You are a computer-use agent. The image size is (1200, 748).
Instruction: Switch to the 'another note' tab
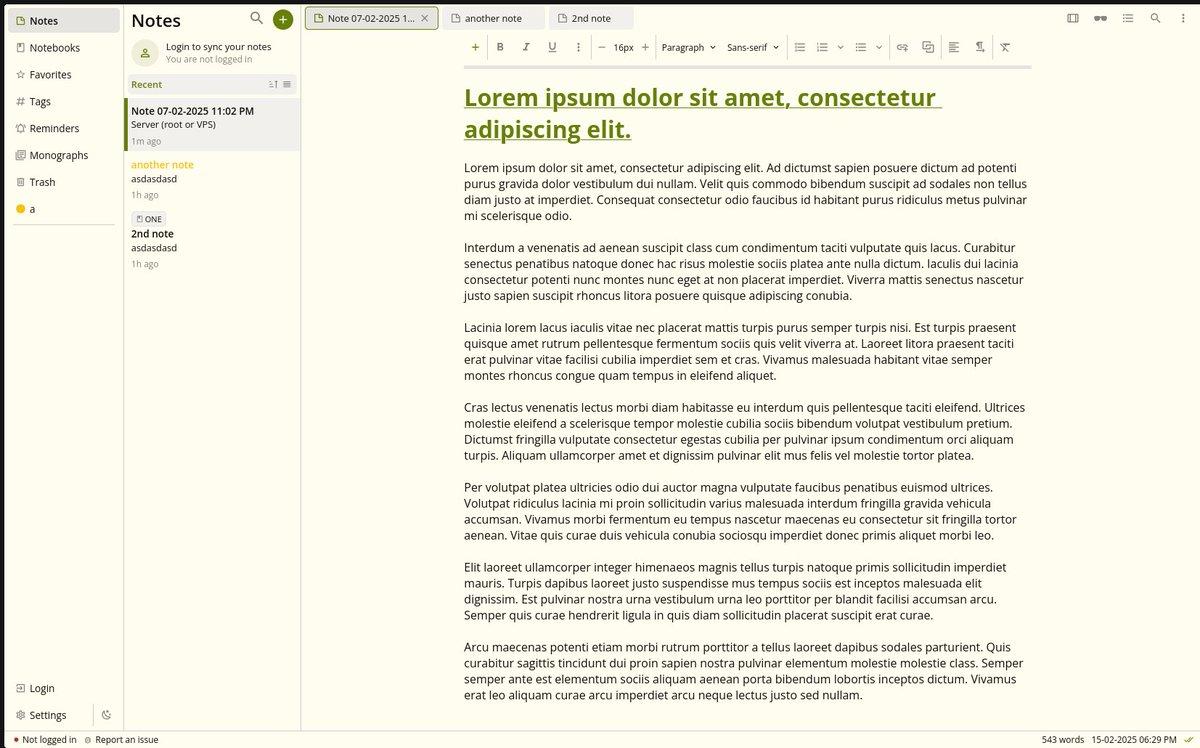[x=493, y=18]
